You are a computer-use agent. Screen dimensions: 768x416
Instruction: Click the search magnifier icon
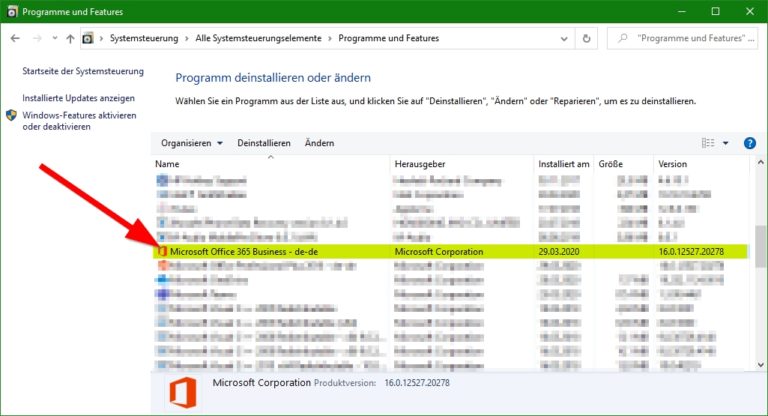(x=623, y=38)
